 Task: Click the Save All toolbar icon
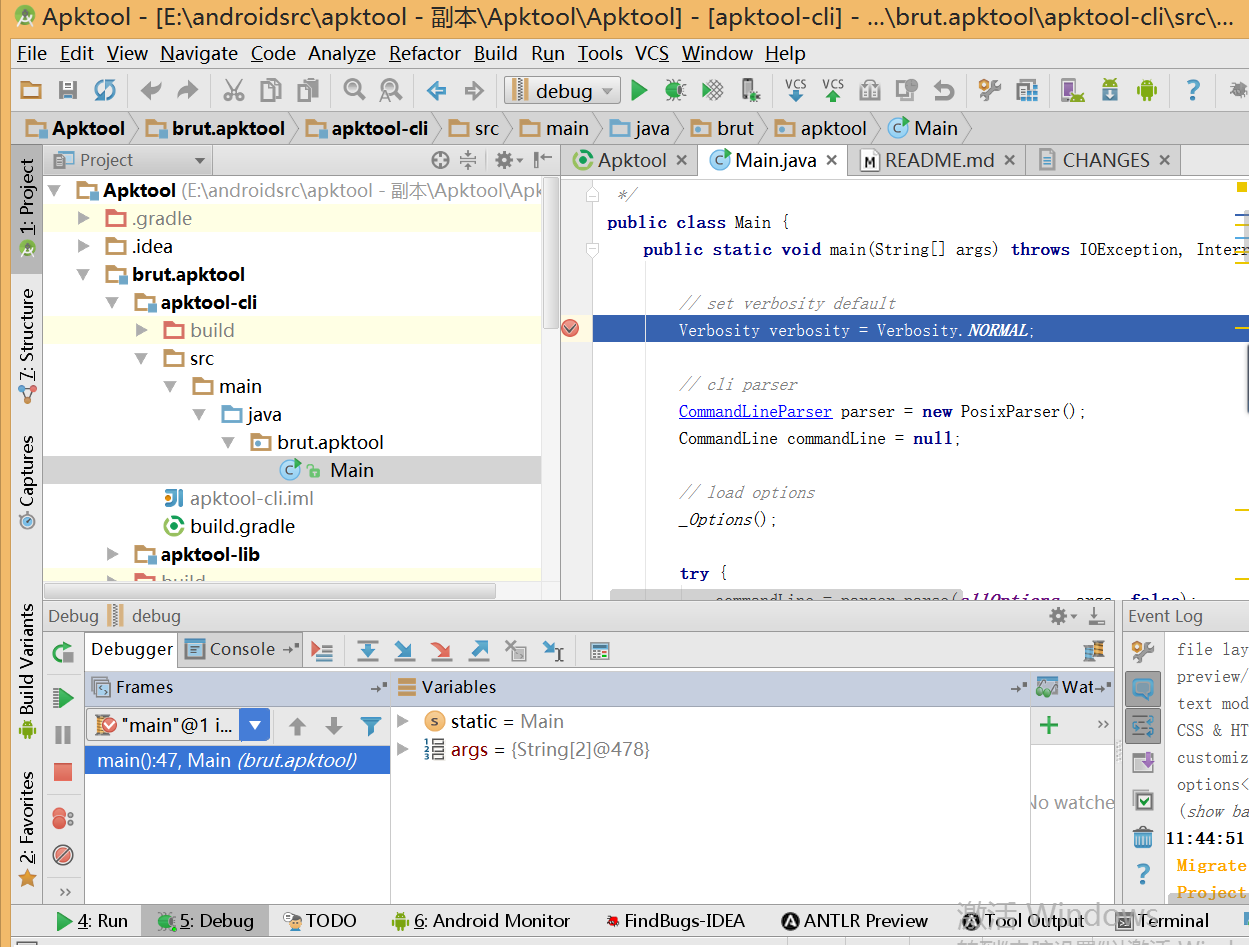coord(68,91)
